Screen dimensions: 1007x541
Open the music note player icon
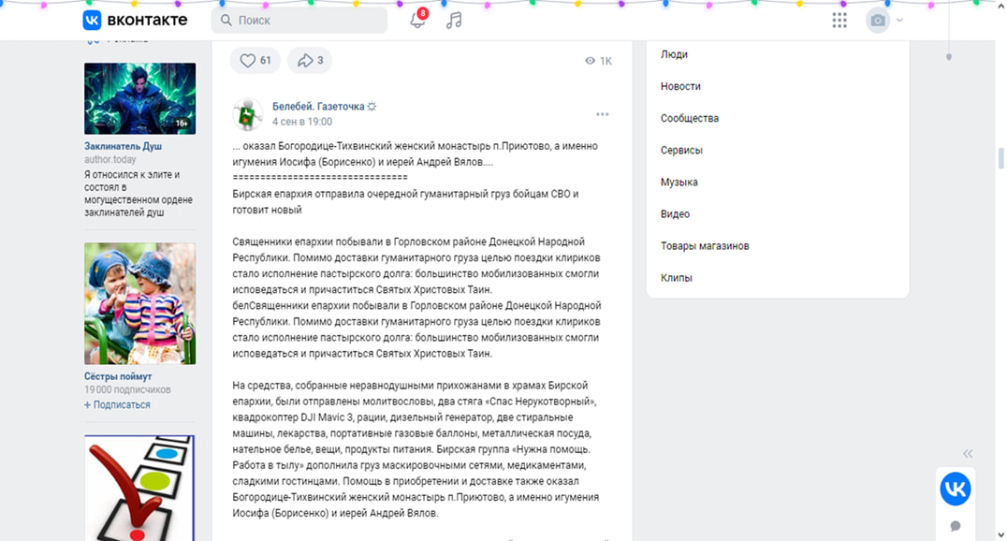click(454, 20)
